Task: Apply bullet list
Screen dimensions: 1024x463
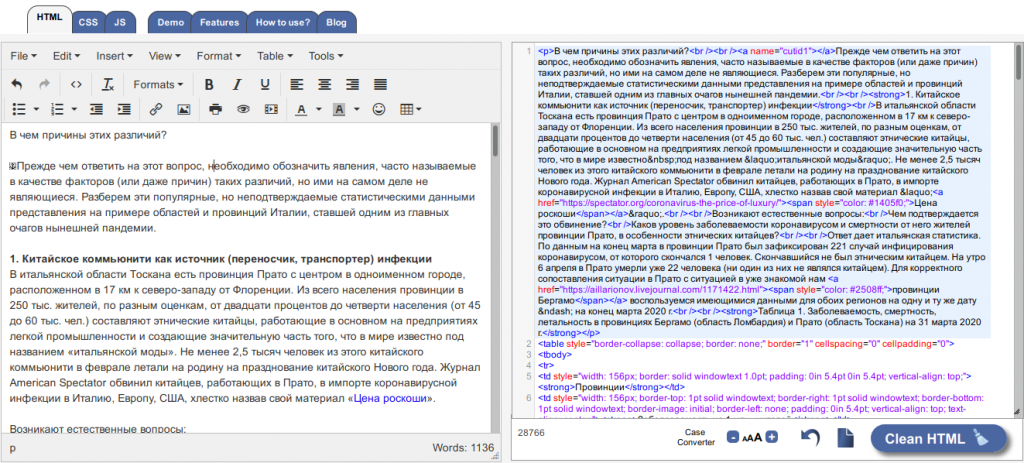Action: pyautogui.click(x=19, y=109)
